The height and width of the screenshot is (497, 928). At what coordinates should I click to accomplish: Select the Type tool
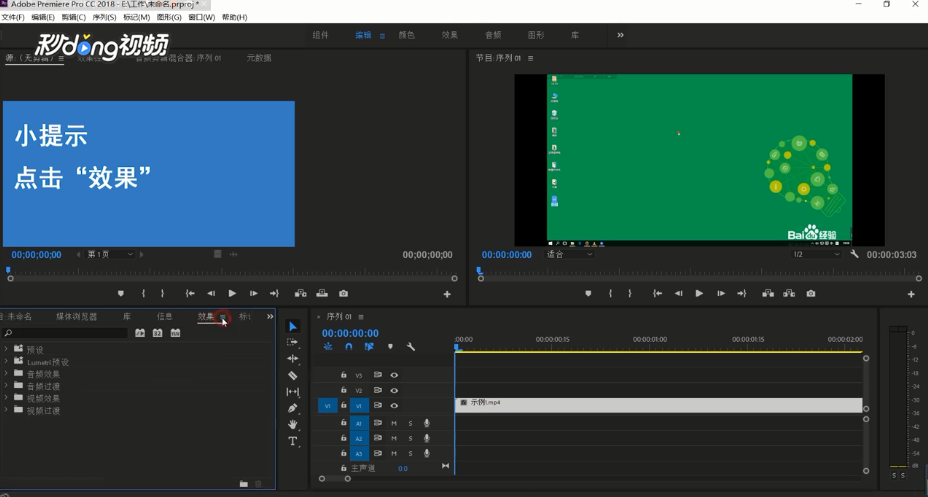292,441
